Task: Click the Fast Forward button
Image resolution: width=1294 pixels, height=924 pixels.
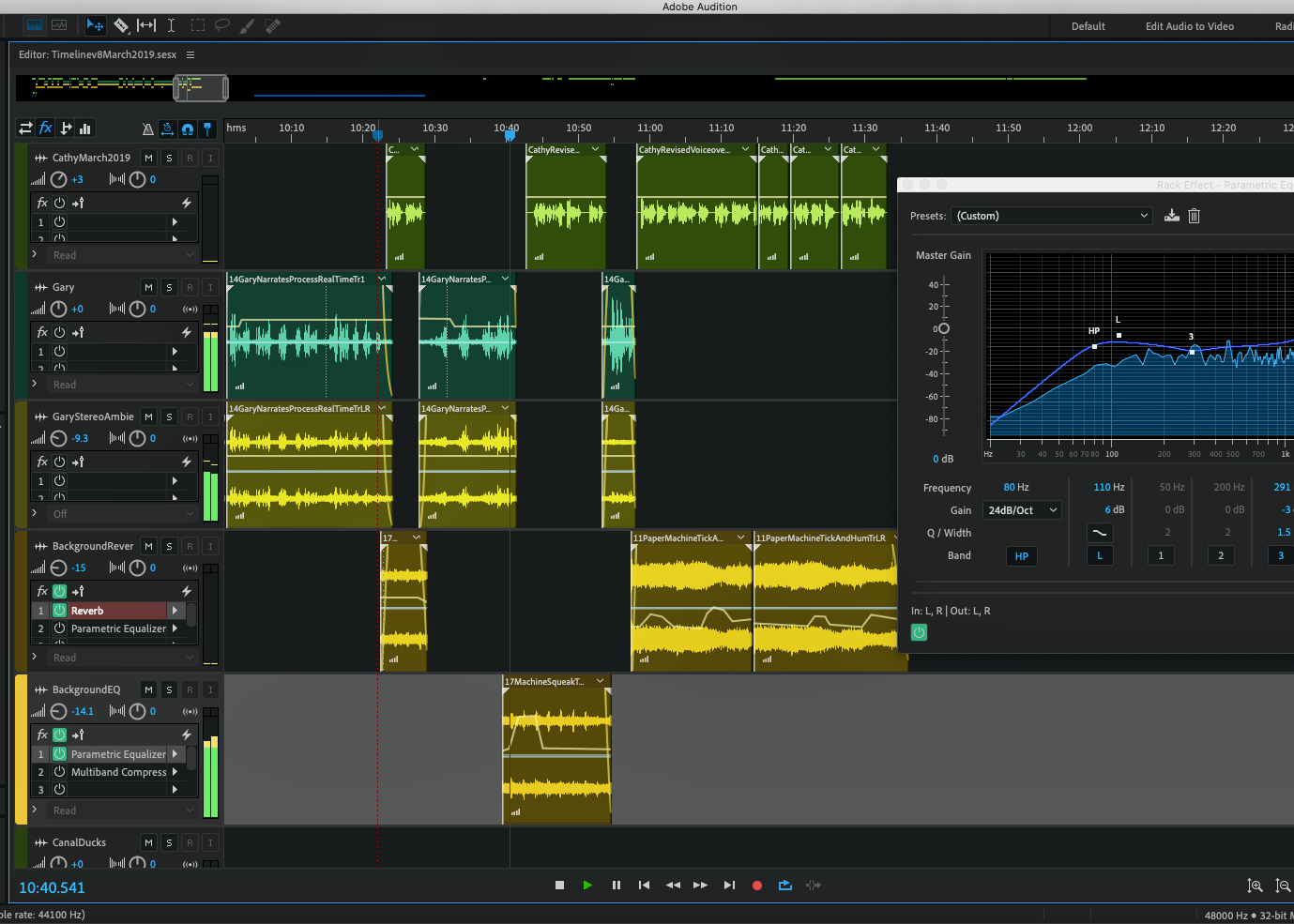Action: [700, 885]
